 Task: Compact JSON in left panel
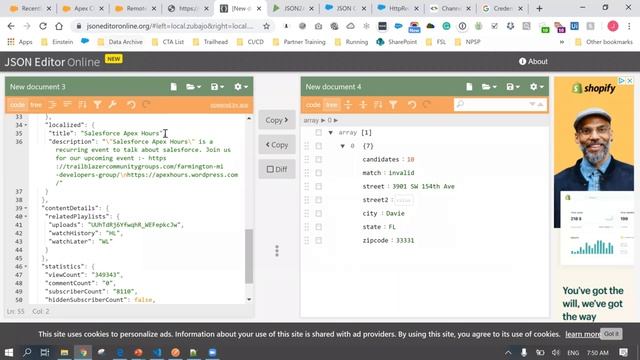67,105
